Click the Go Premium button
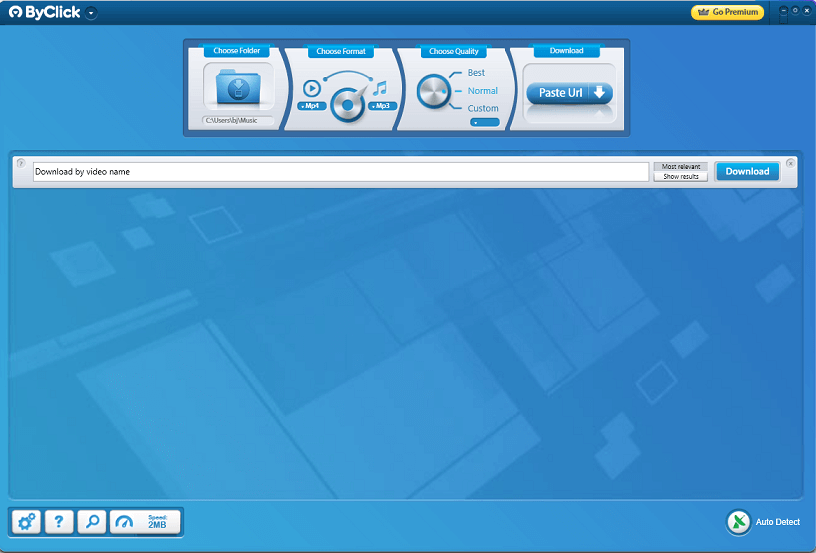 (727, 12)
